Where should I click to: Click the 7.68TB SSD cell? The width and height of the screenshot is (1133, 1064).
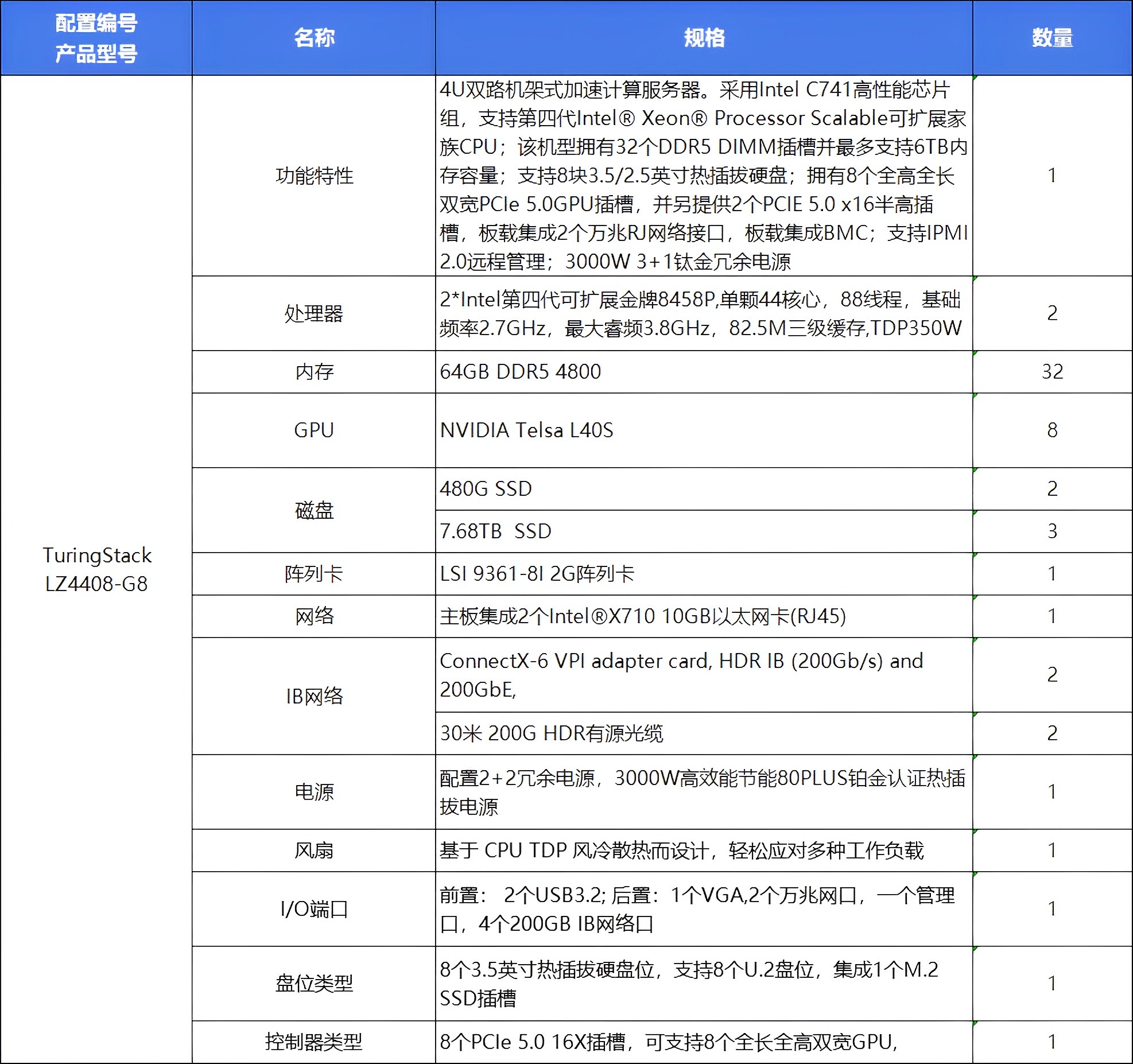point(704,531)
